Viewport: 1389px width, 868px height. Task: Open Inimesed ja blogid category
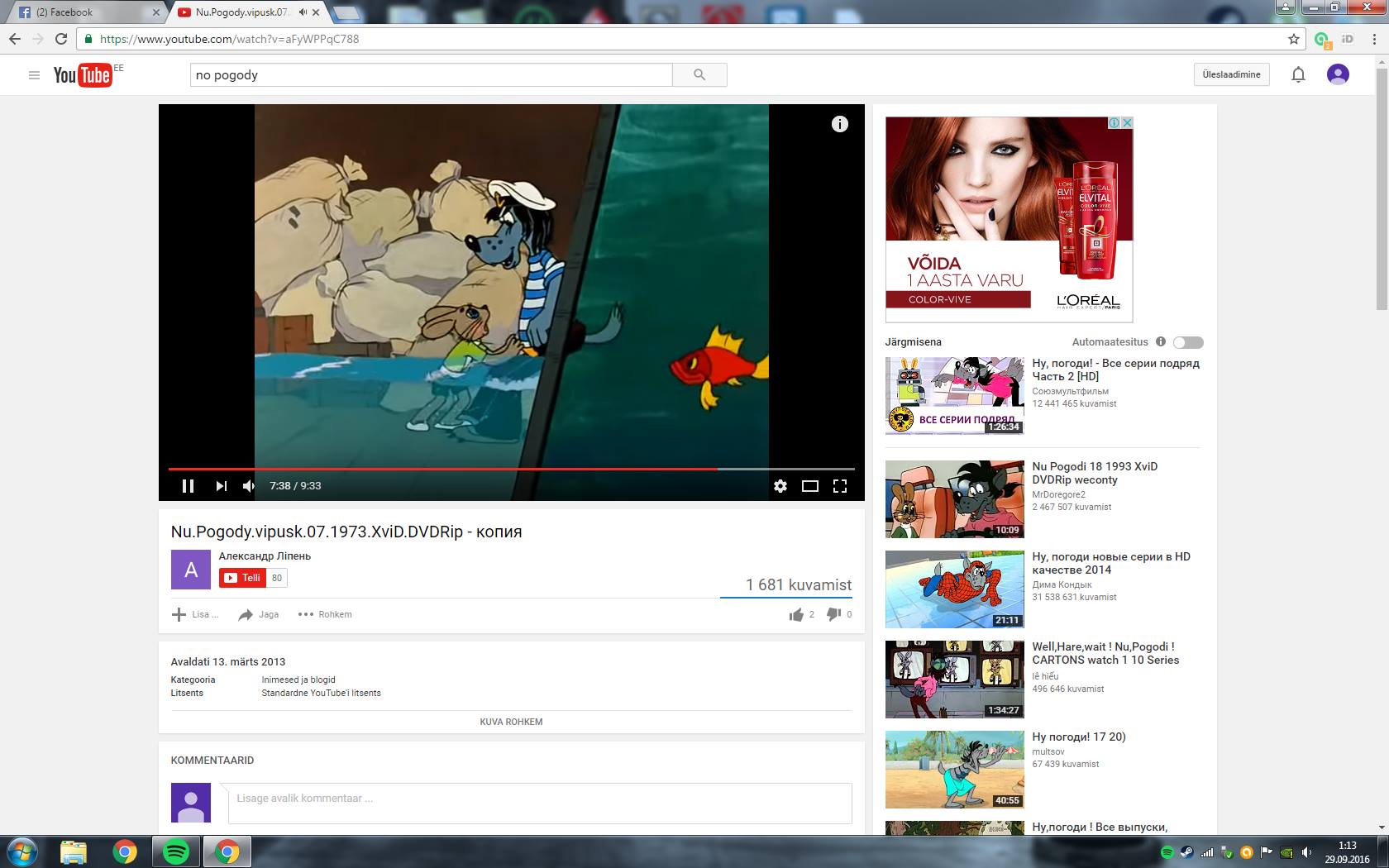(298, 680)
